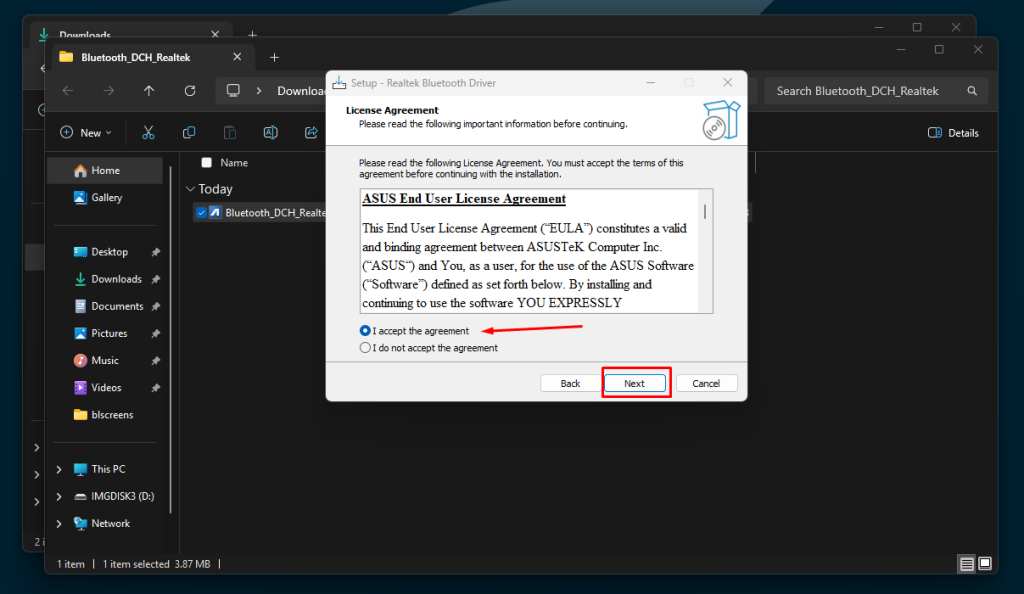The width and height of the screenshot is (1024, 594).
Task: Click Cancel to exit the installer
Action: [x=707, y=383]
